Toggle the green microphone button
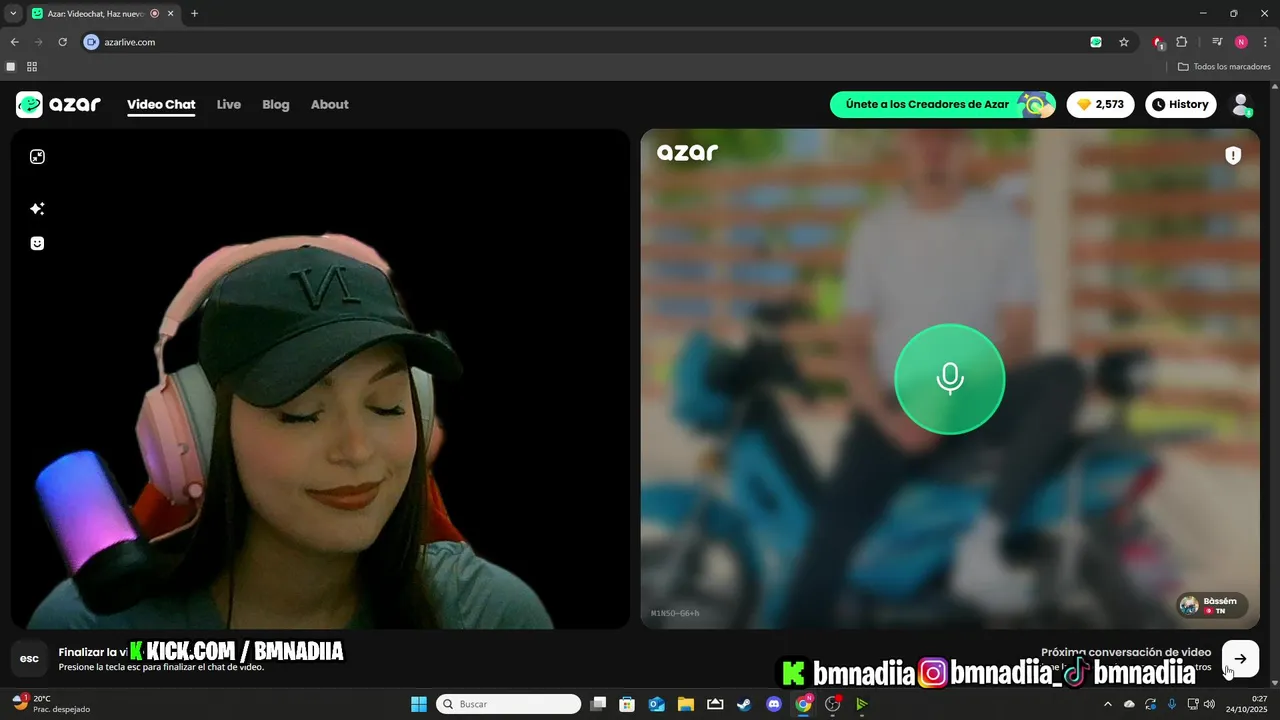Viewport: 1280px width, 720px height. click(x=949, y=379)
